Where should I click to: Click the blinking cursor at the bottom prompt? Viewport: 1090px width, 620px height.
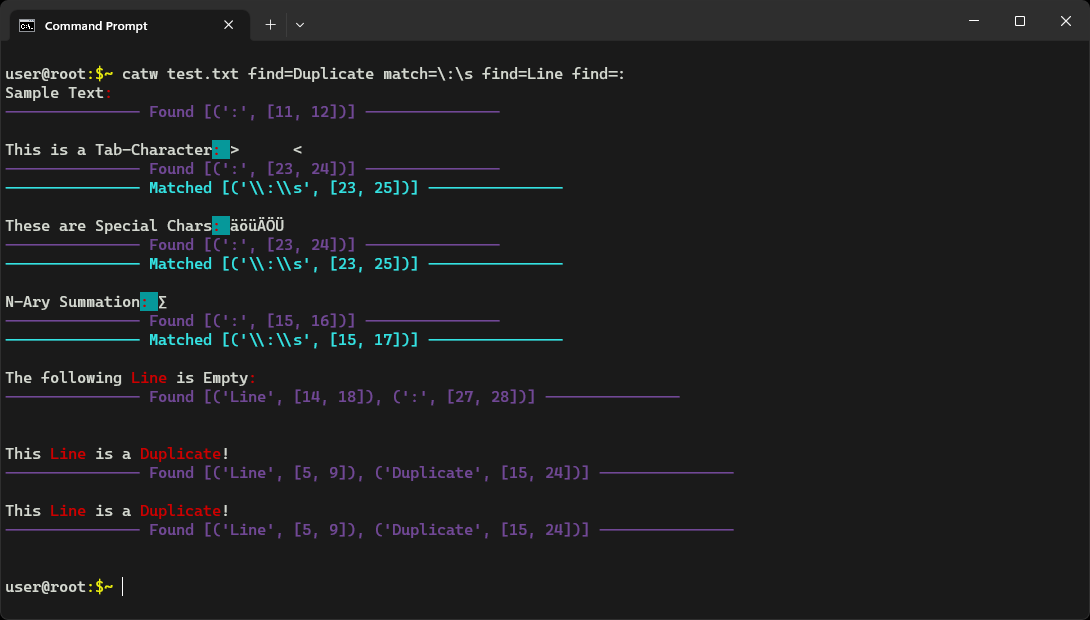(x=122, y=587)
